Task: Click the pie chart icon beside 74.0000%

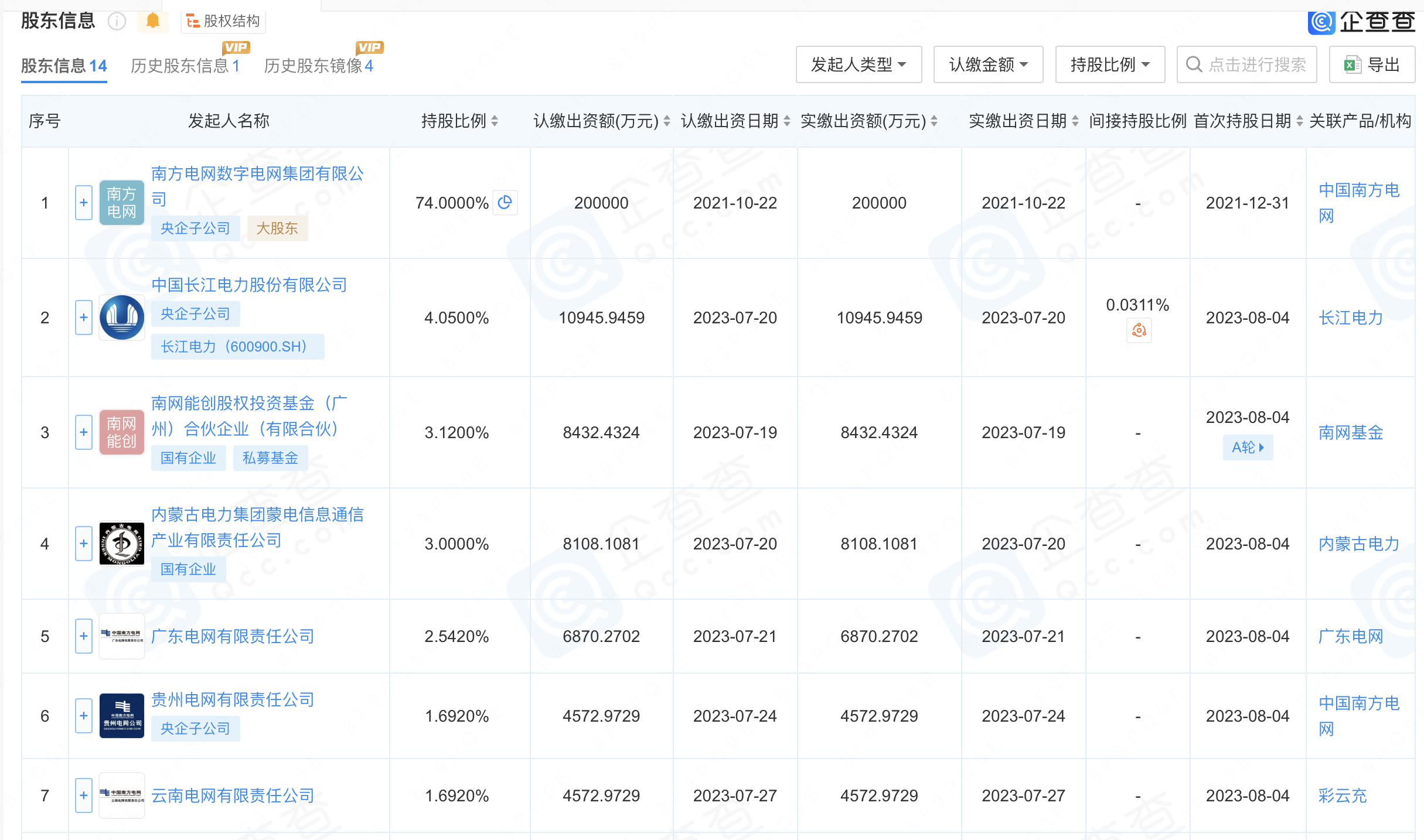Action: 505,203
